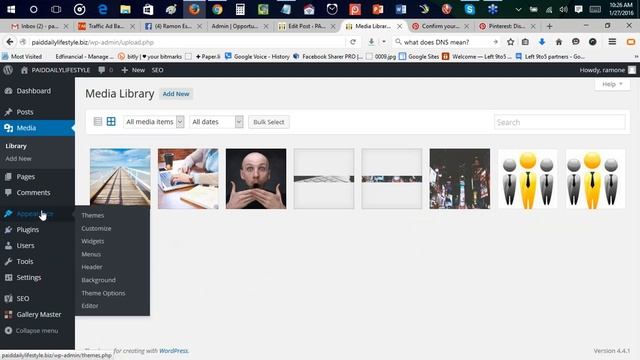Screen dimensions: 640x360
Task: Select Themes in Appearance flyout
Action: click(x=93, y=215)
